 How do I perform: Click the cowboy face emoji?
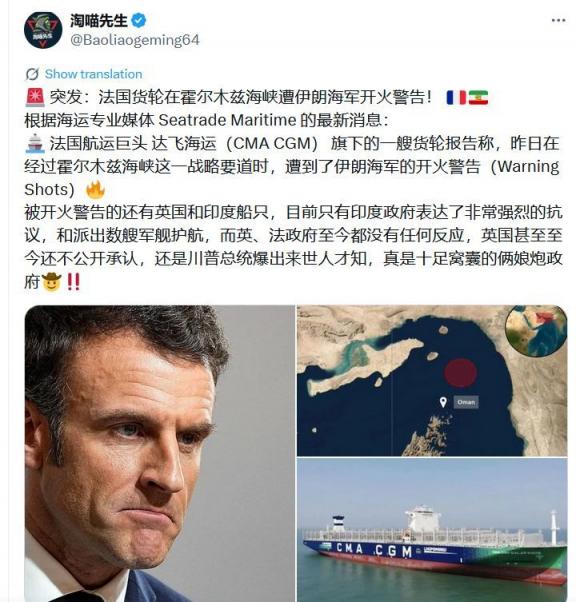point(51,282)
